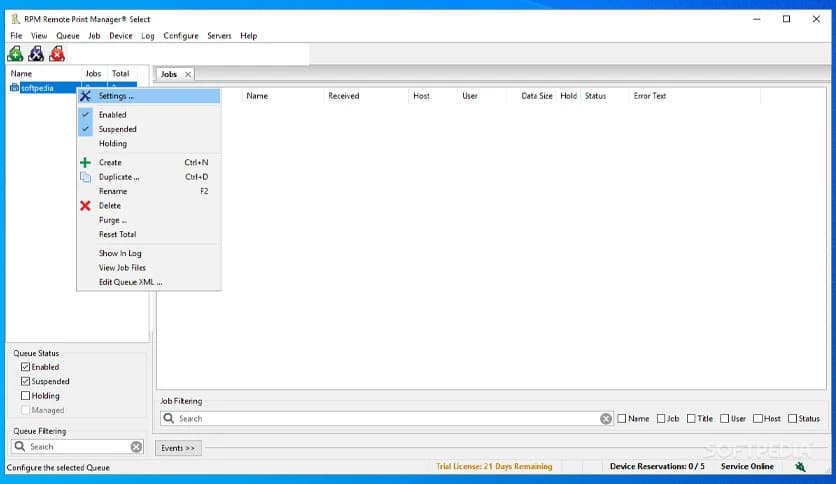Enable the Status job filter checkbox
This screenshot has height=484, width=836.
792,419
